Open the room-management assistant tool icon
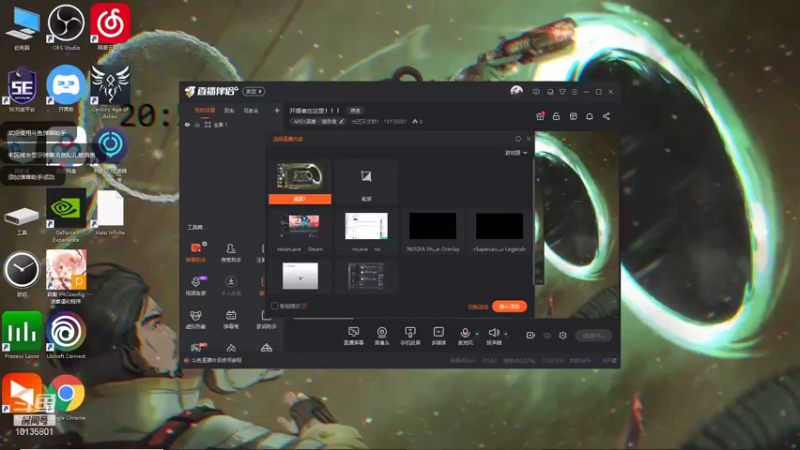The width and height of the screenshot is (800, 450). coord(231,252)
